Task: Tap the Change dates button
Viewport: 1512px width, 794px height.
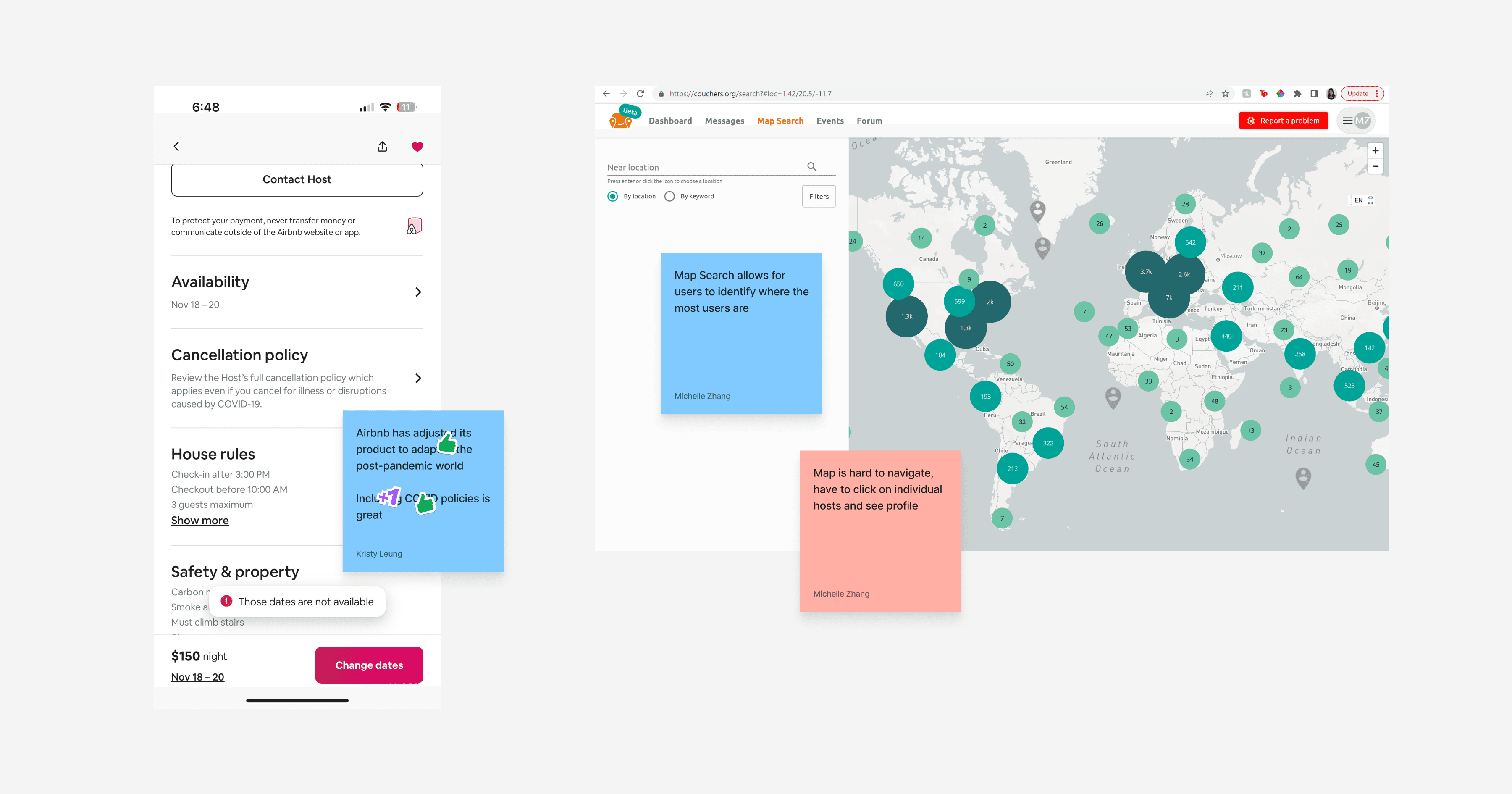Action: pyautogui.click(x=369, y=665)
